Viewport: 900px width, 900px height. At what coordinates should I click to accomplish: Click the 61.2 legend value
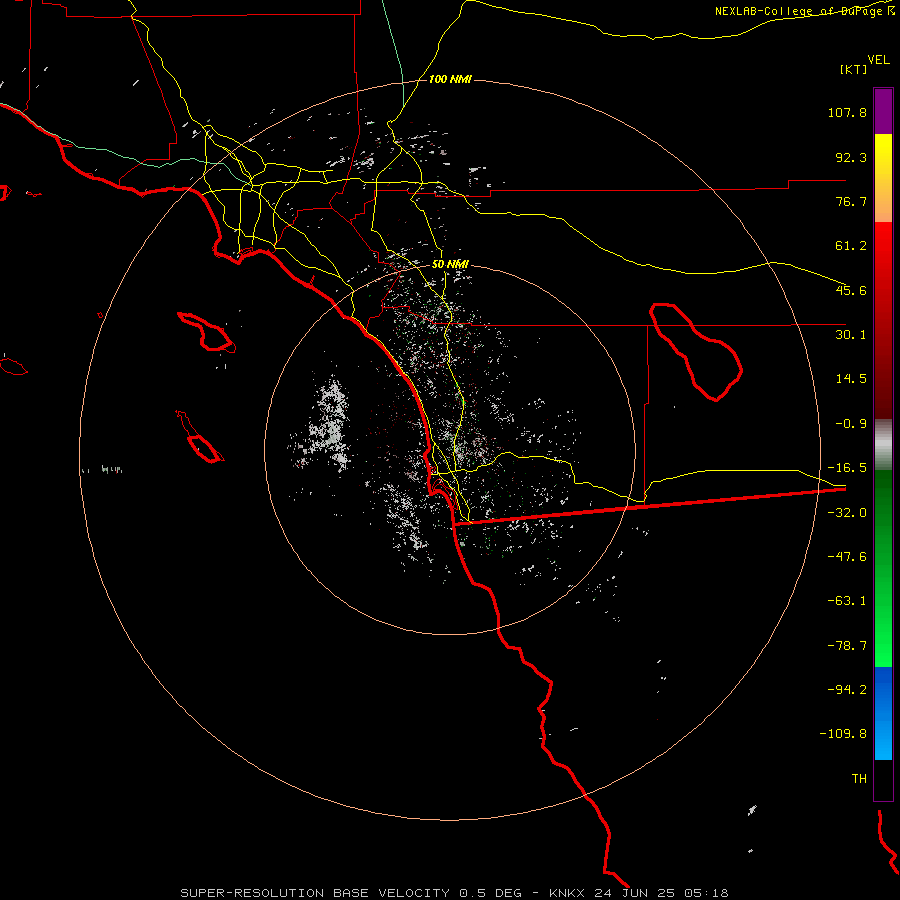(851, 246)
